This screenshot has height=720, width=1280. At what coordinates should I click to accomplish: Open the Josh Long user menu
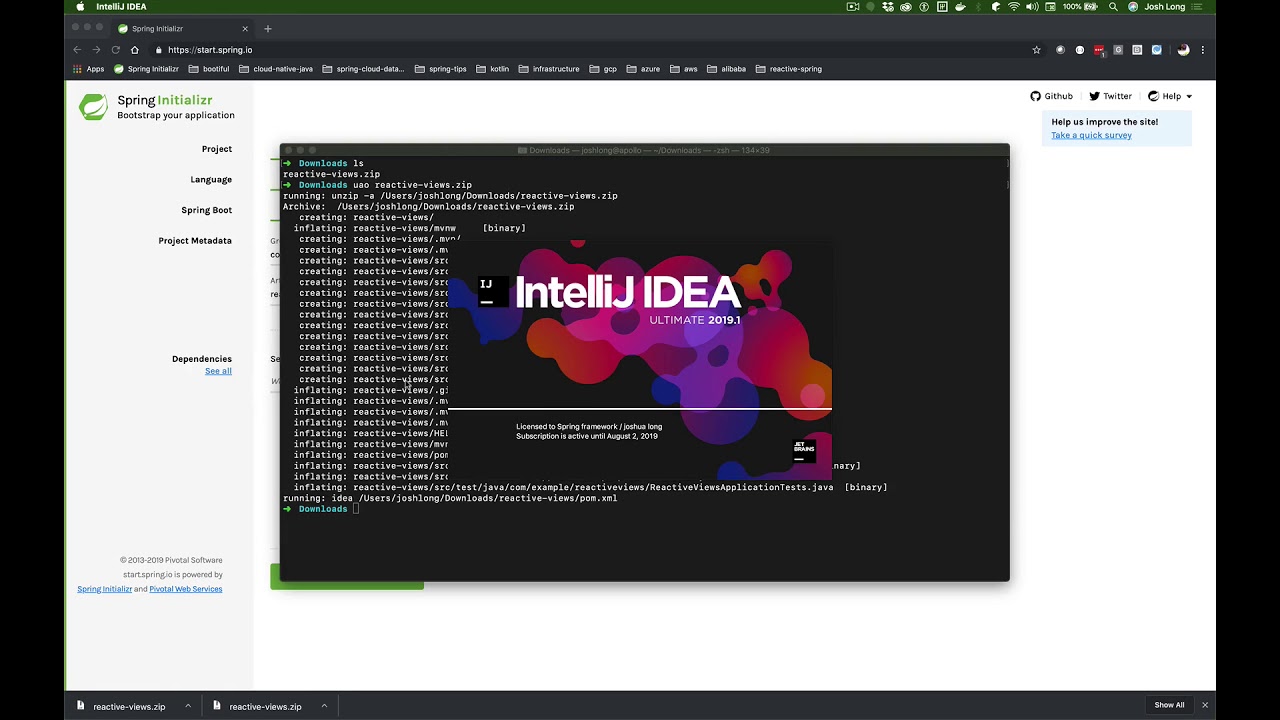coord(1164,7)
